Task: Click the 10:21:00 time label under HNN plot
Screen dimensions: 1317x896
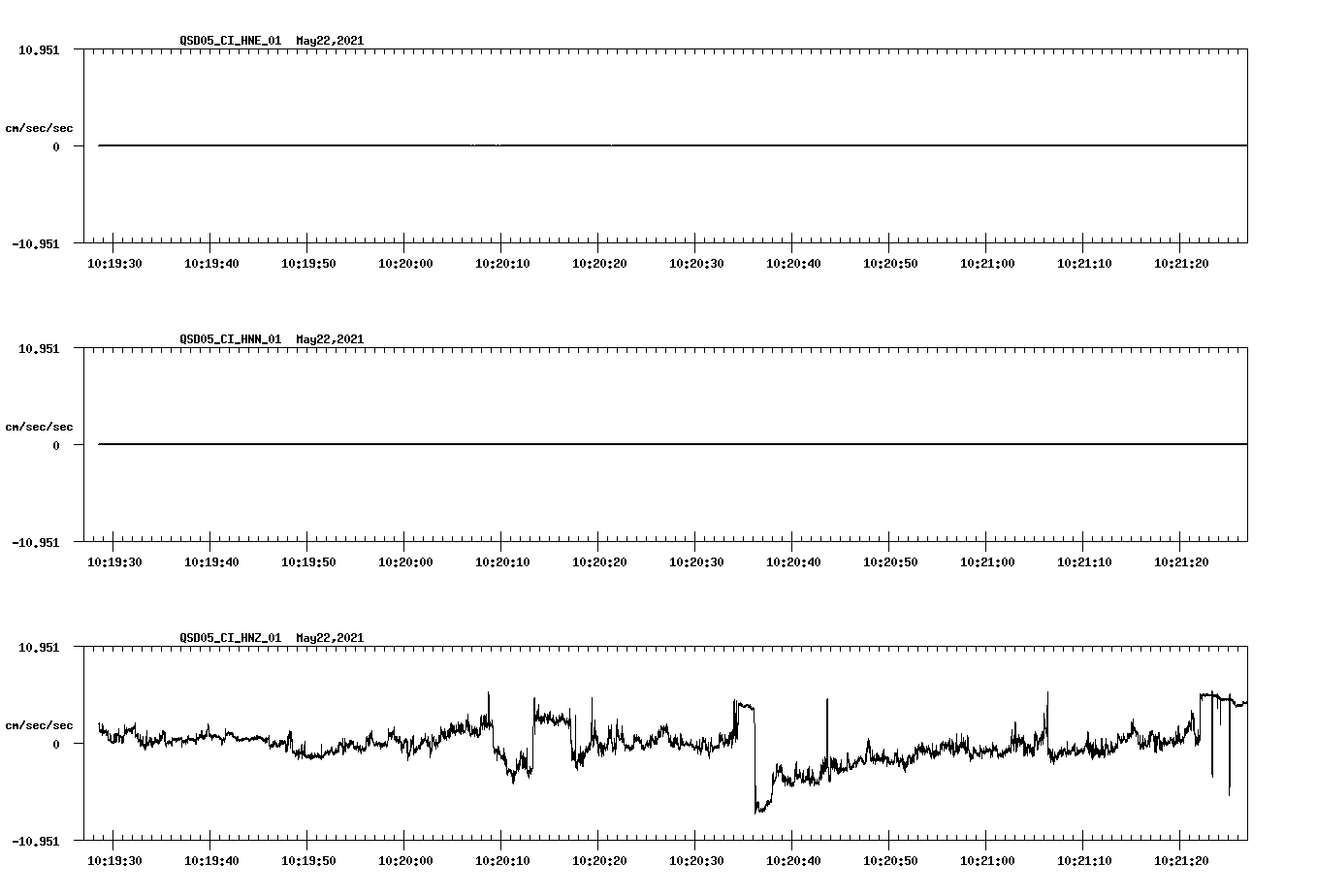Action: tap(987, 561)
